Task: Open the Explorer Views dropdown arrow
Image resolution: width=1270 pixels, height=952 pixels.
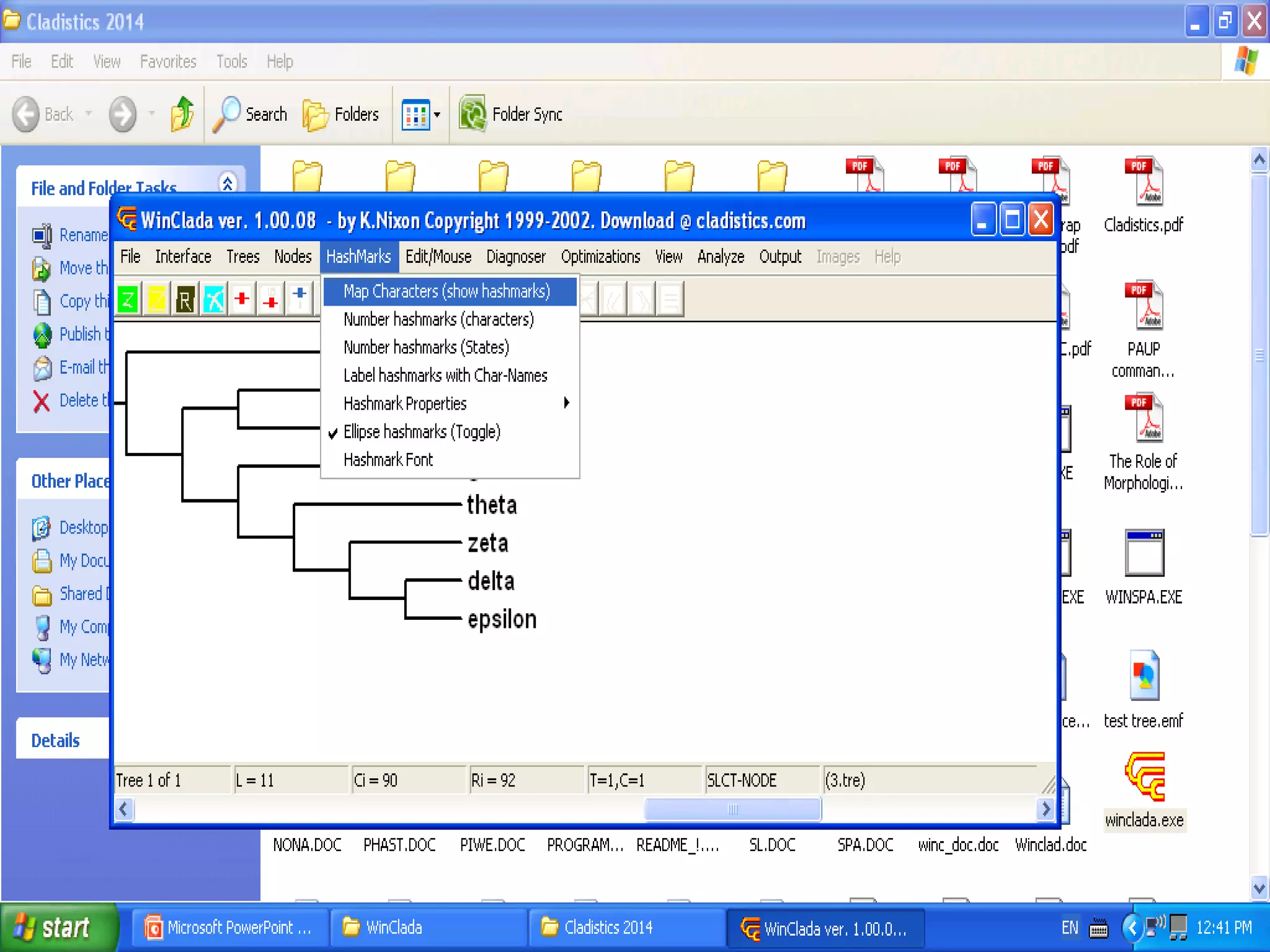Action: tap(437, 115)
